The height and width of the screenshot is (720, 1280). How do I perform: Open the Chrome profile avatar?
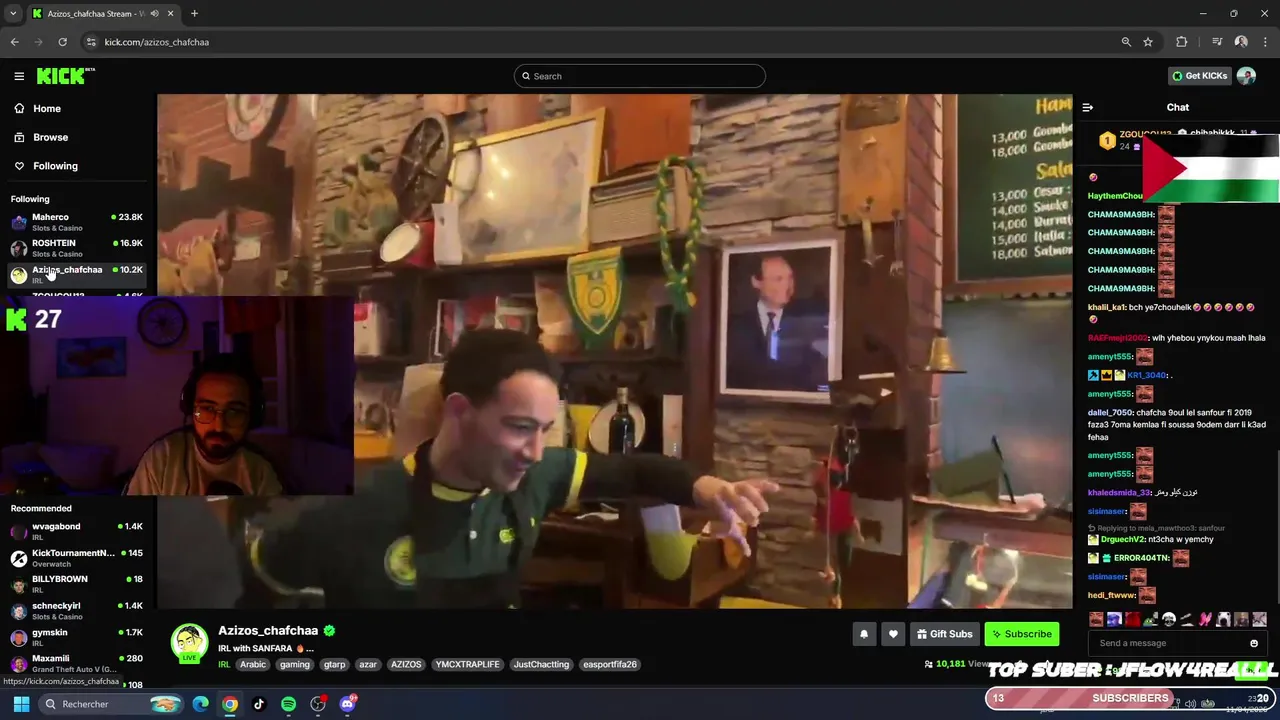(1241, 42)
